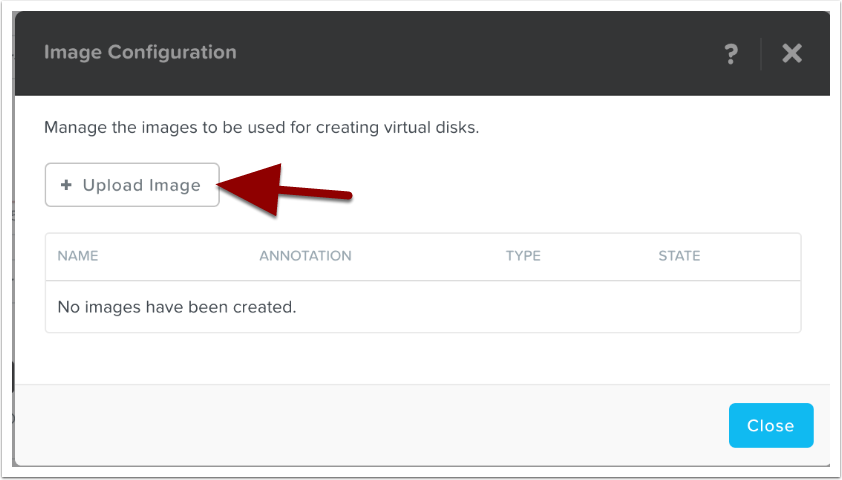Click the word 'Image' in Upload button
The image size is (842, 480).
(175, 185)
